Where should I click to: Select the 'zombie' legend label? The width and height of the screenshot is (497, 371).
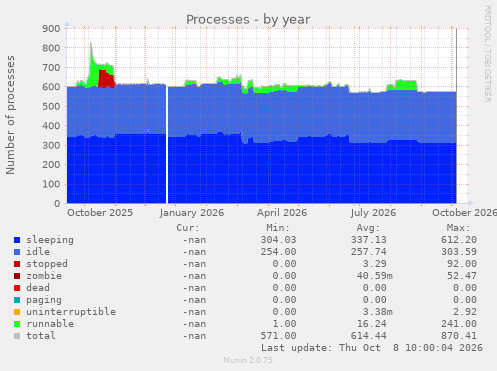tap(44, 276)
